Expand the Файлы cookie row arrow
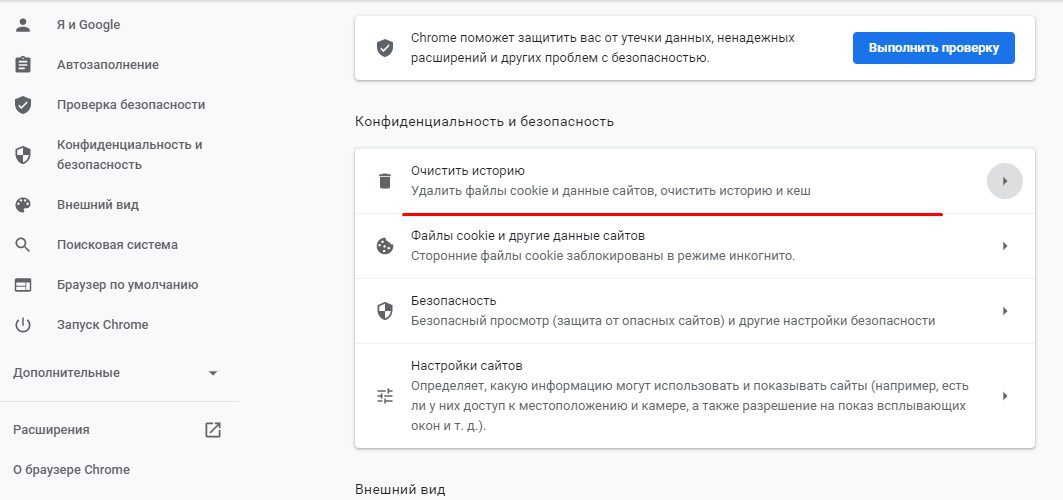 pyautogui.click(x=1005, y=246)
